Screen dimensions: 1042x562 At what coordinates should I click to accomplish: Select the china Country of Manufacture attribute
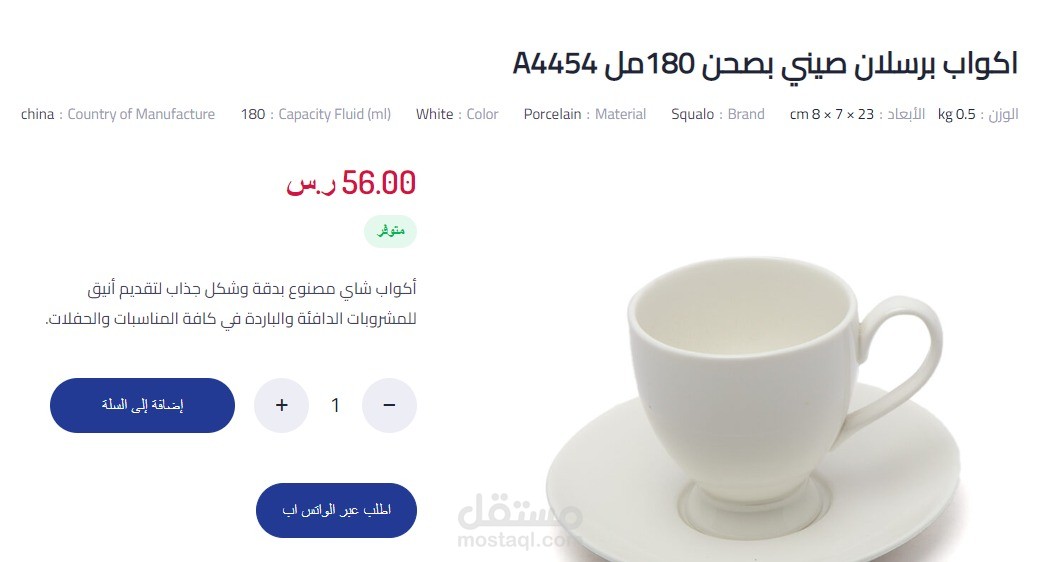[118, 114]
